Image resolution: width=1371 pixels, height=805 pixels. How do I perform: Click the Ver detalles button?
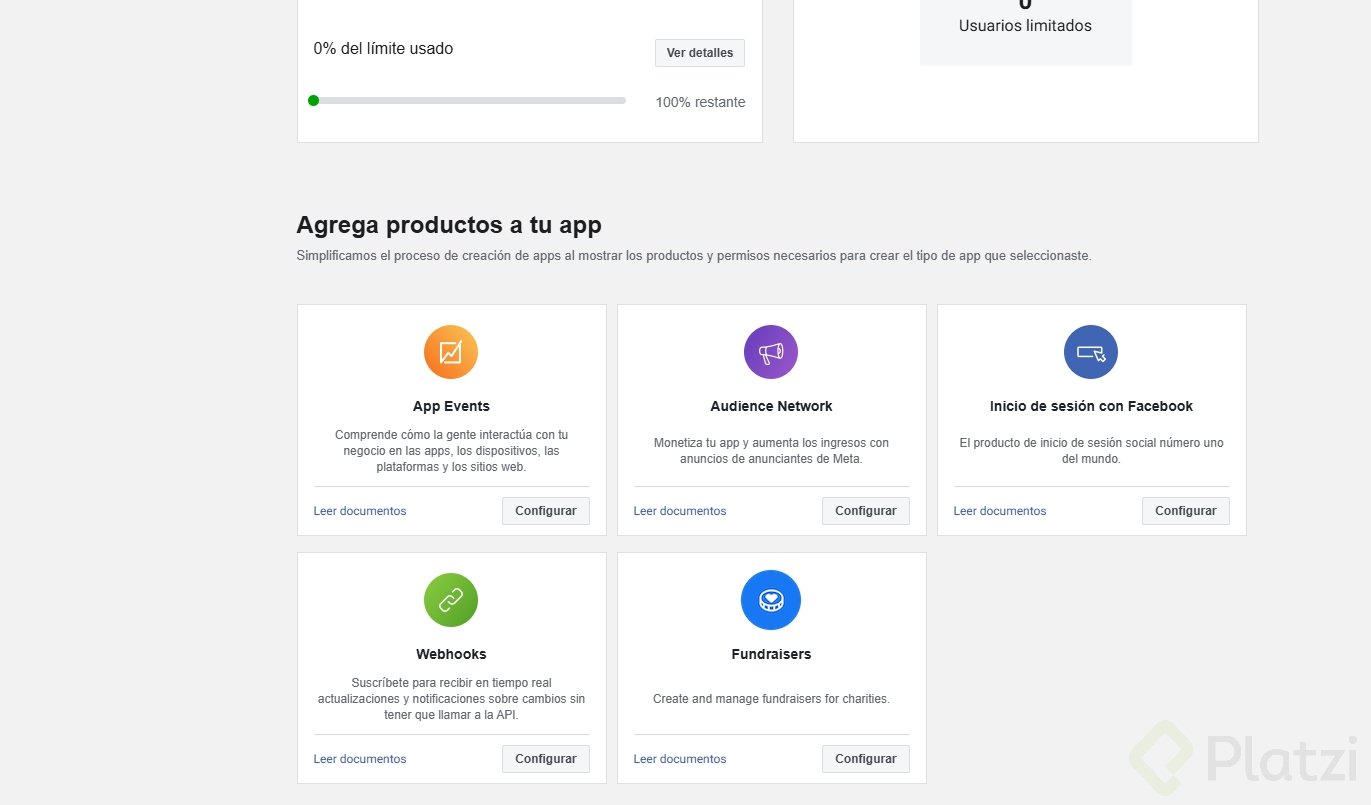(x=700, y=53)
